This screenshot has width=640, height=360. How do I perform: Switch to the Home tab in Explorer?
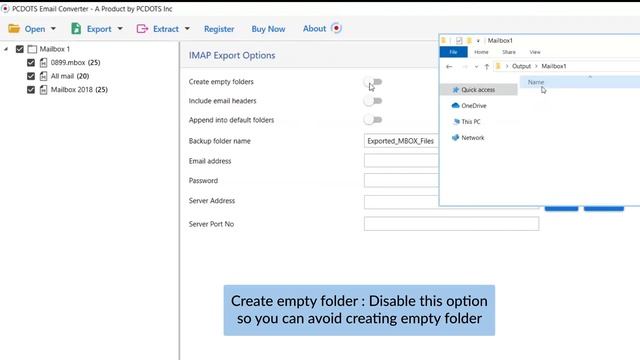[x=481, y=52]
